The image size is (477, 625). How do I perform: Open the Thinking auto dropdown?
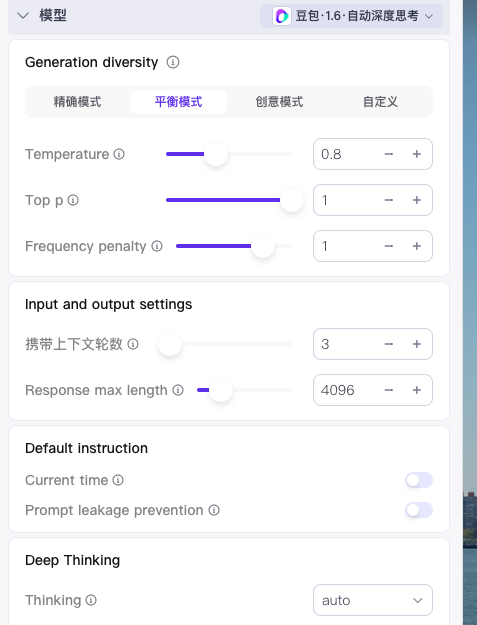click(373, 600)
